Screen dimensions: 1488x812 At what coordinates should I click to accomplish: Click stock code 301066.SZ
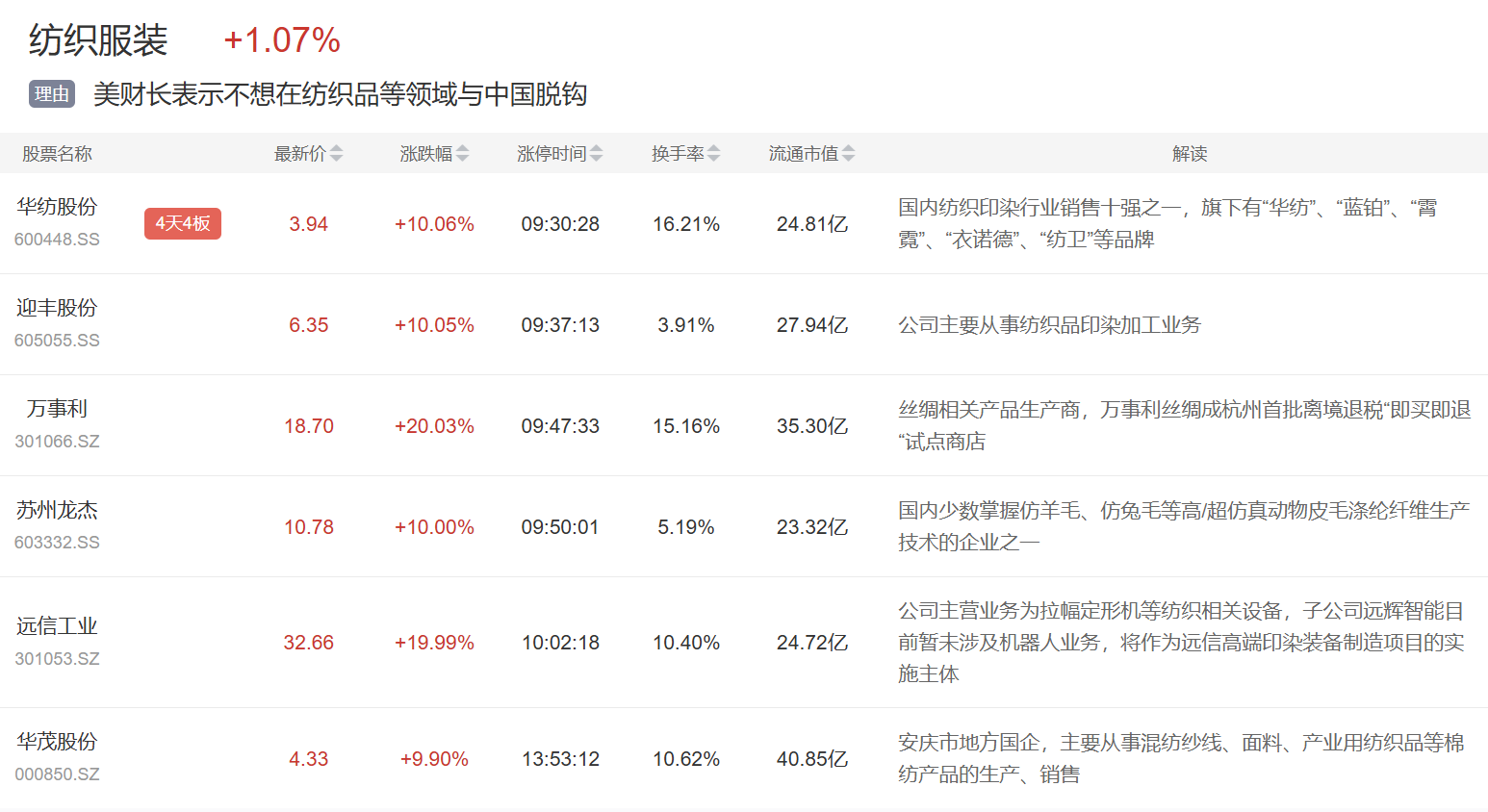coord(57,442)
